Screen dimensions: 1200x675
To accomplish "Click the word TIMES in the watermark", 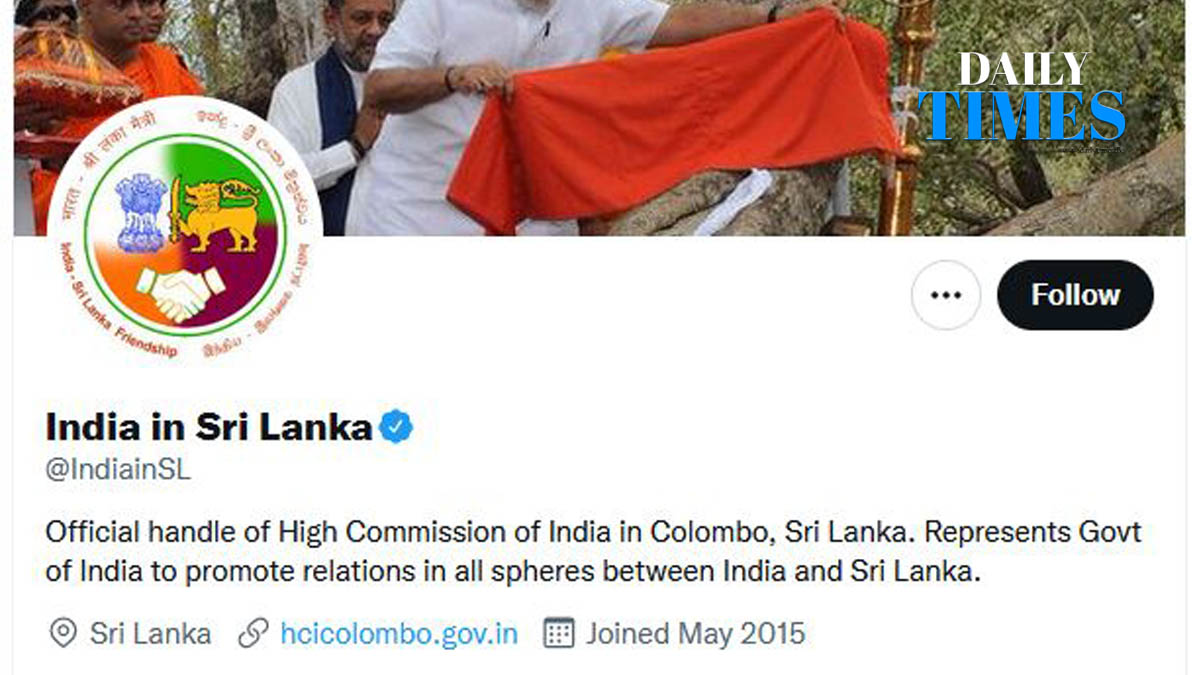I will [x=1022, y=115].
